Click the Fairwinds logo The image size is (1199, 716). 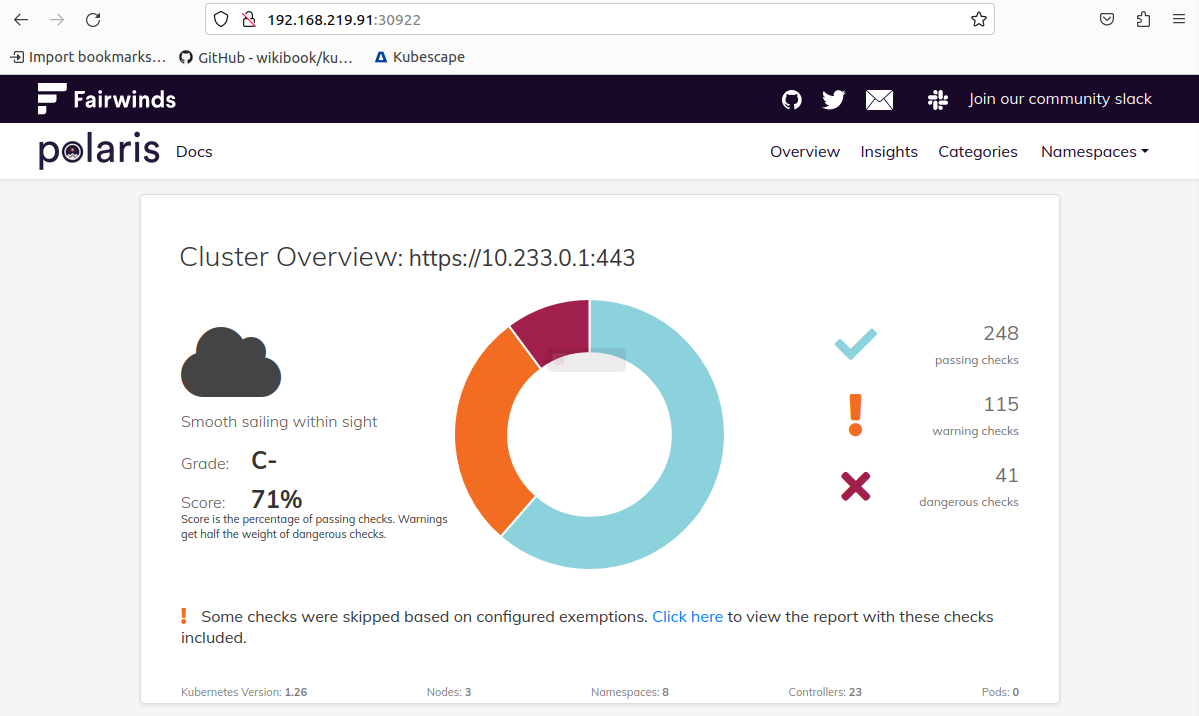[x=107, y=99]
